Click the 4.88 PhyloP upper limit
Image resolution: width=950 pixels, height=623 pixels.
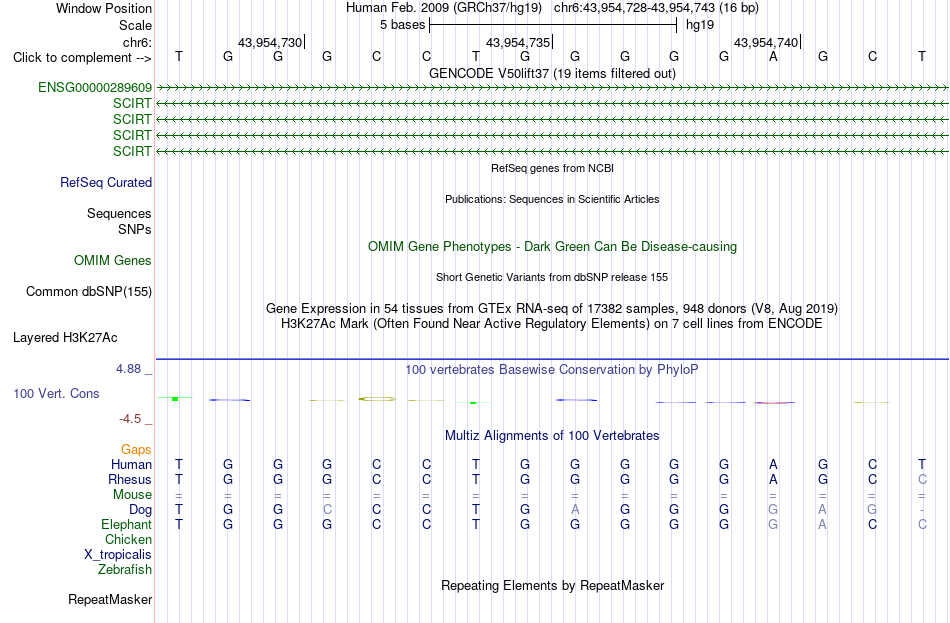click(x=128, y=368)
